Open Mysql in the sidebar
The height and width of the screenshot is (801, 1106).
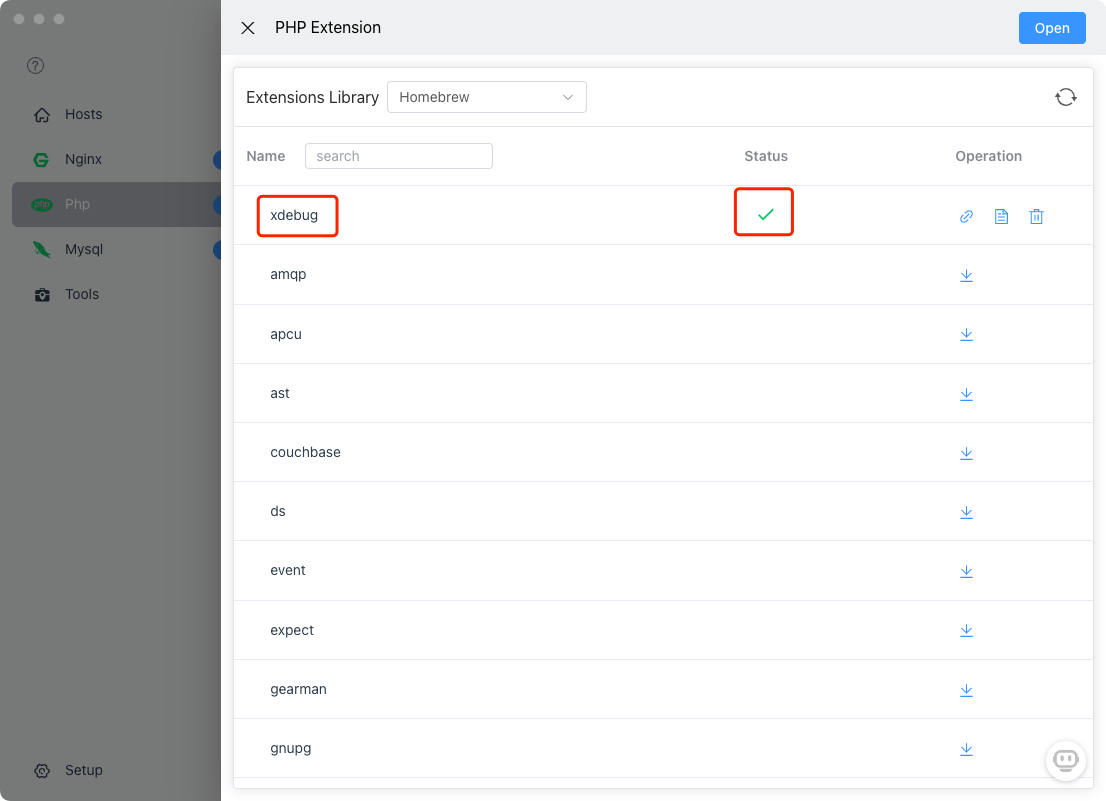[x=116, y=250]
